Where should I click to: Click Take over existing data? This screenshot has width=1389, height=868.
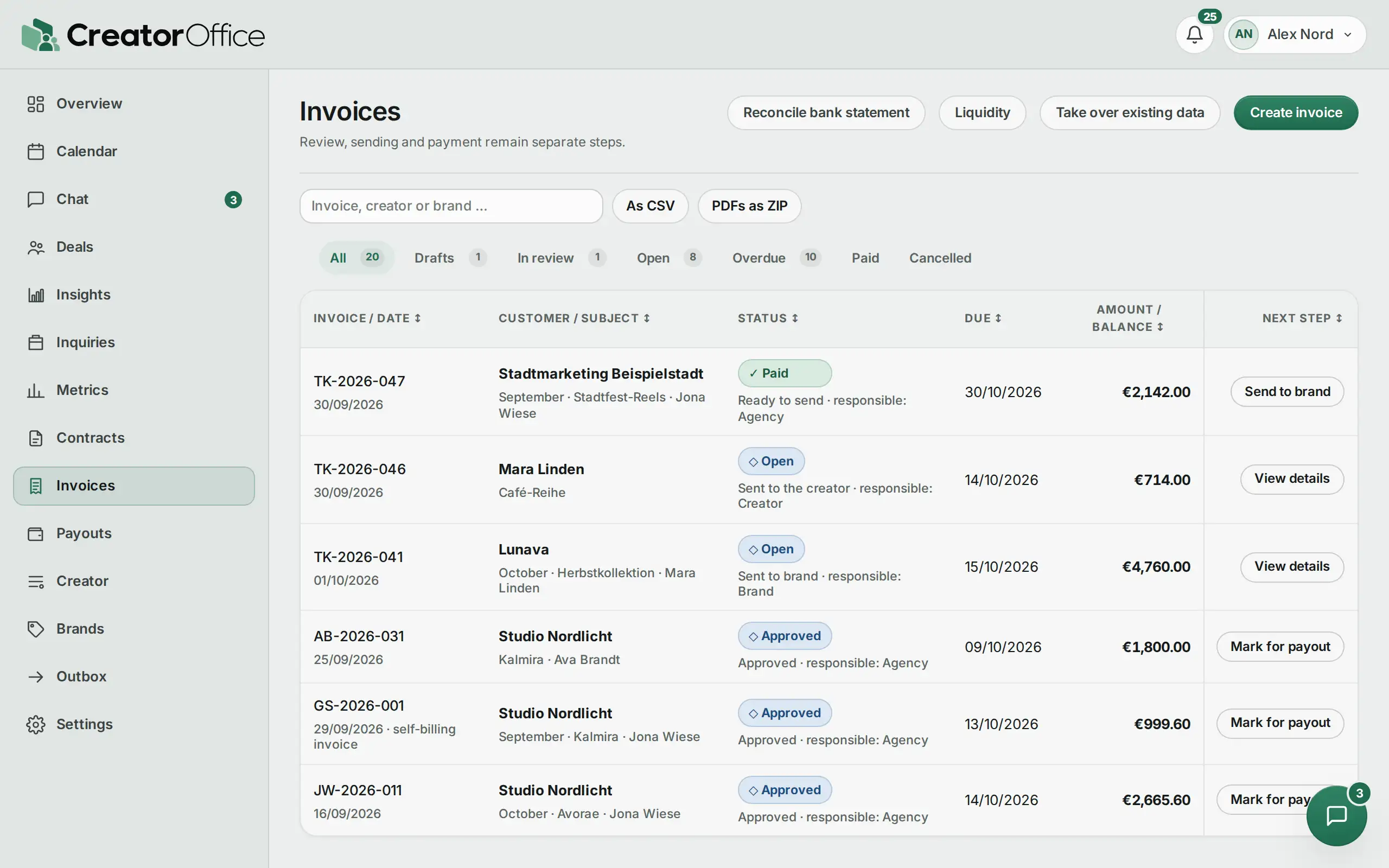coord(1130,112)
